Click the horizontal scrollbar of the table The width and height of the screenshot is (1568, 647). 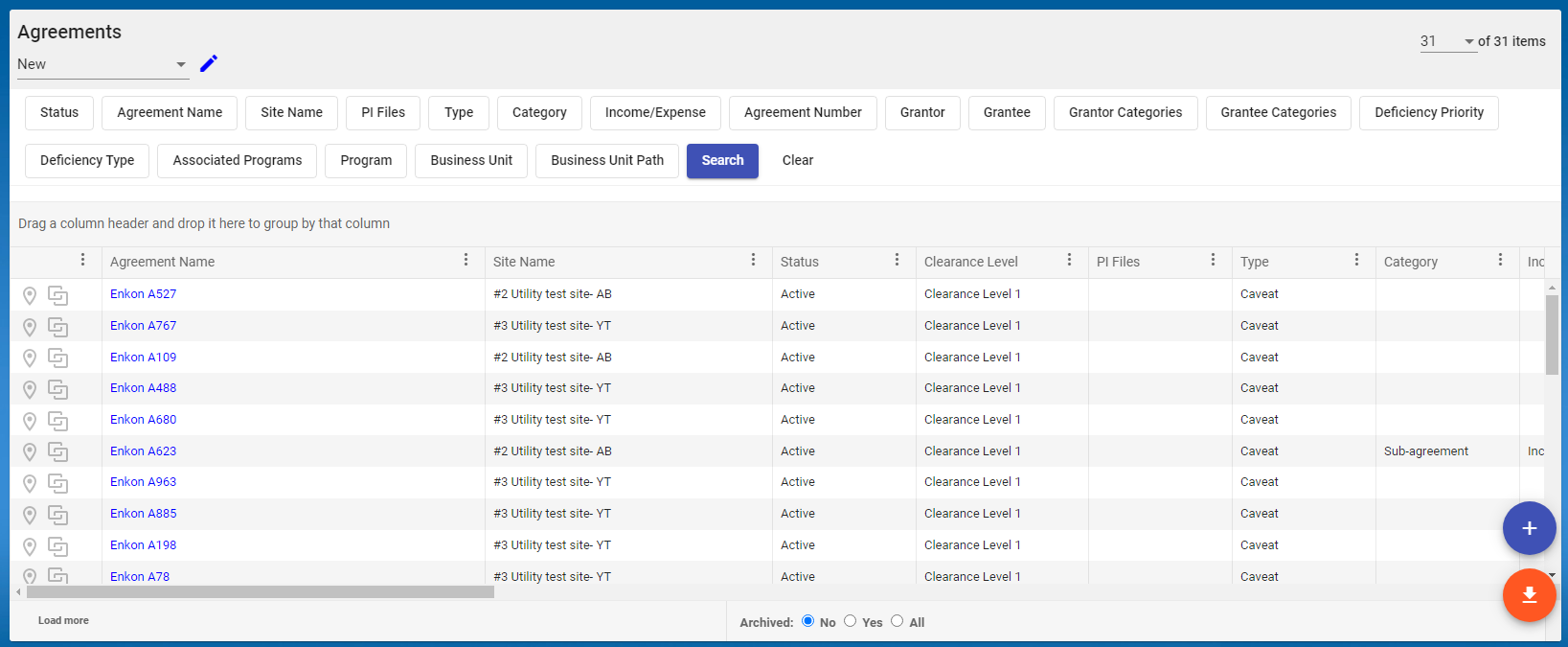[259, 592]
